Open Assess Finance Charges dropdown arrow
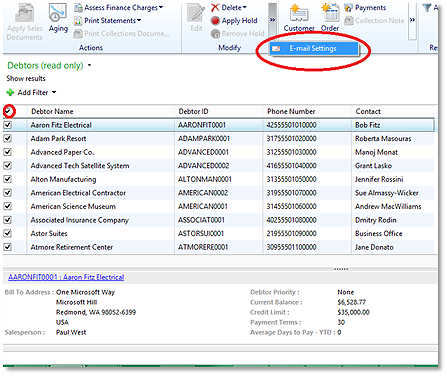Image resolution: width=447 pixels, height=376 pixels. [161, 7]
